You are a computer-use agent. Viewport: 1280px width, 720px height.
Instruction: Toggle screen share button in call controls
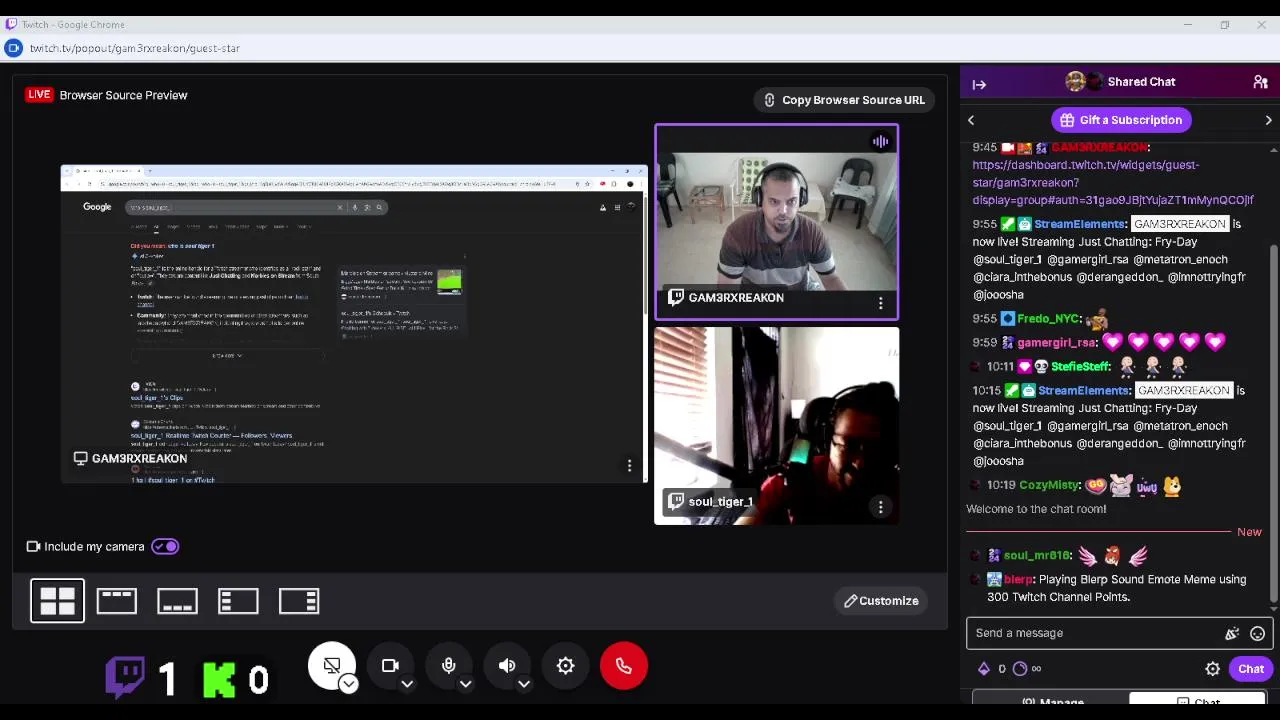(x=332, y=665)
